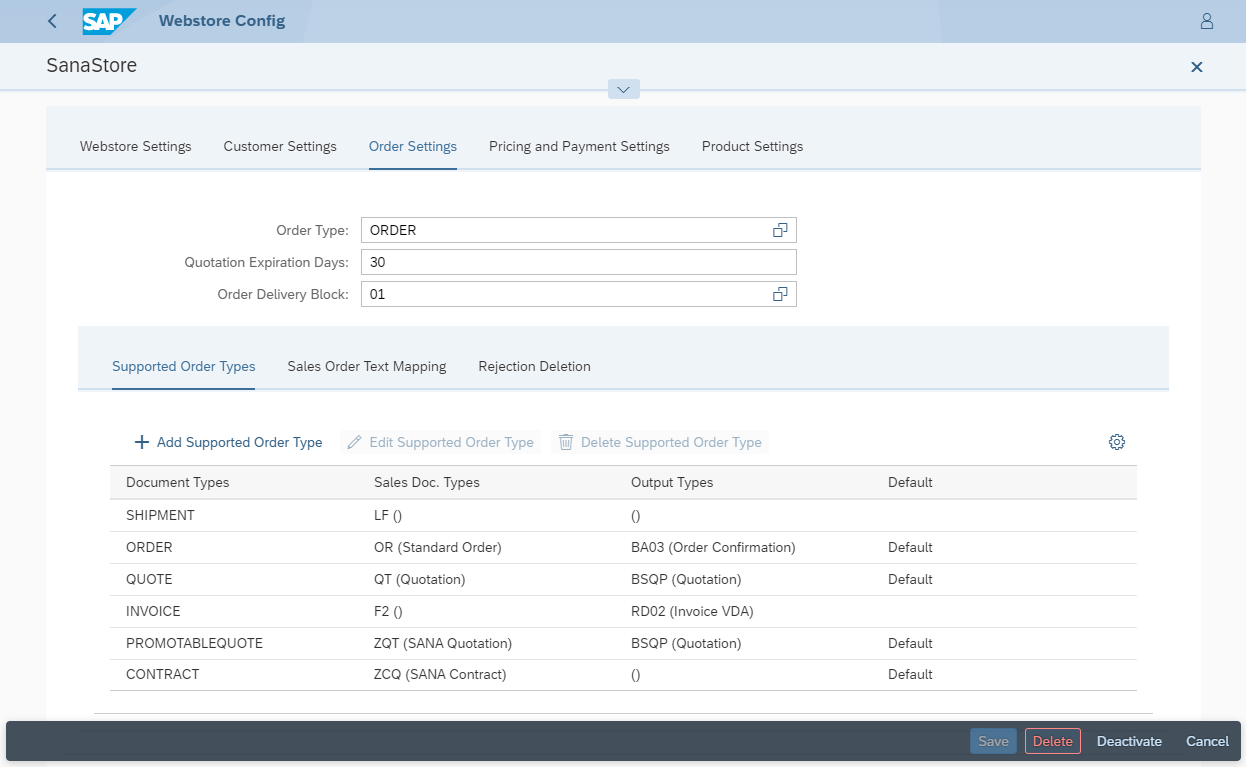Click the Quotation Expiration Days field
Viewport: 1246px width, 767px height.
(x=579, y=262)
